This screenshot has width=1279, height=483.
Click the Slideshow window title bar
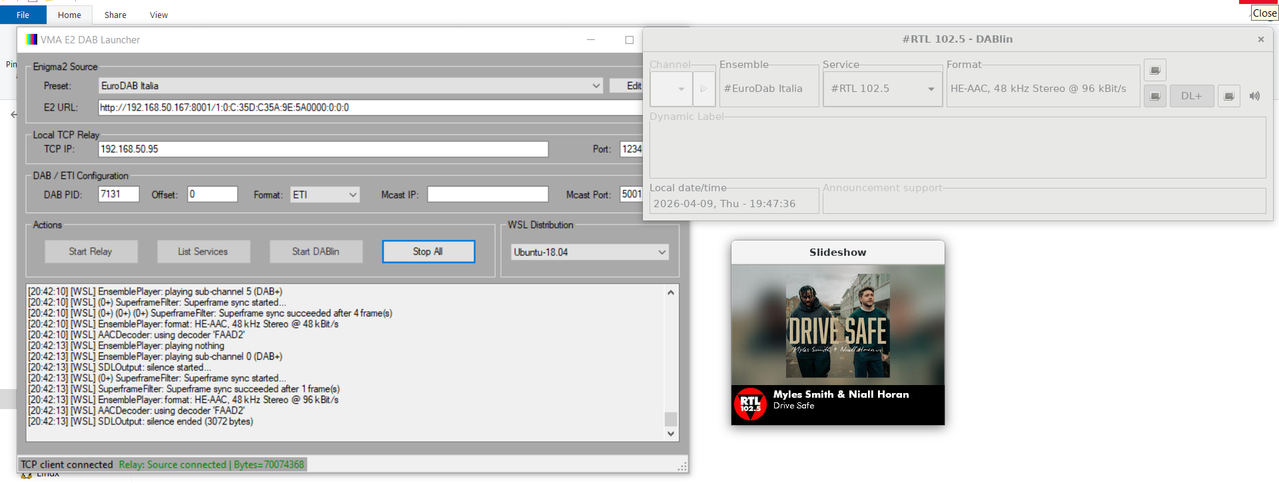coord(838,252)
